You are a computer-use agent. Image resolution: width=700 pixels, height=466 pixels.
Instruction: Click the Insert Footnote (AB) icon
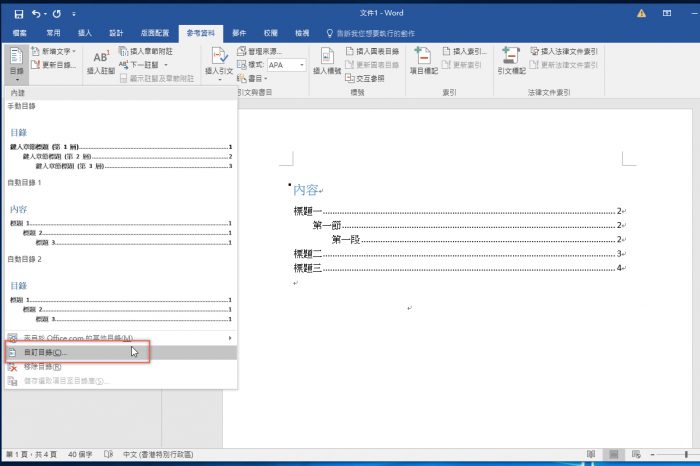[x=101, y=57]
